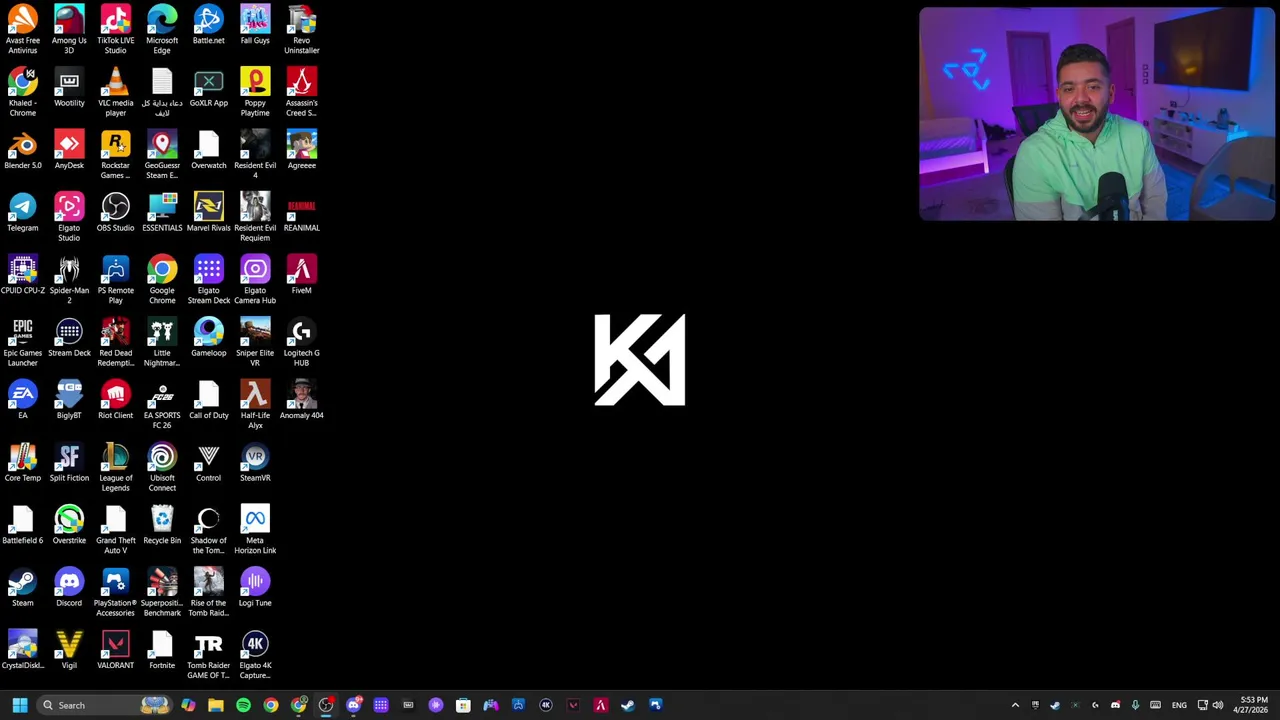Select Blender 5.0 desktop icon
This screenshot has width=1280, height=720.
coord(22,150)
